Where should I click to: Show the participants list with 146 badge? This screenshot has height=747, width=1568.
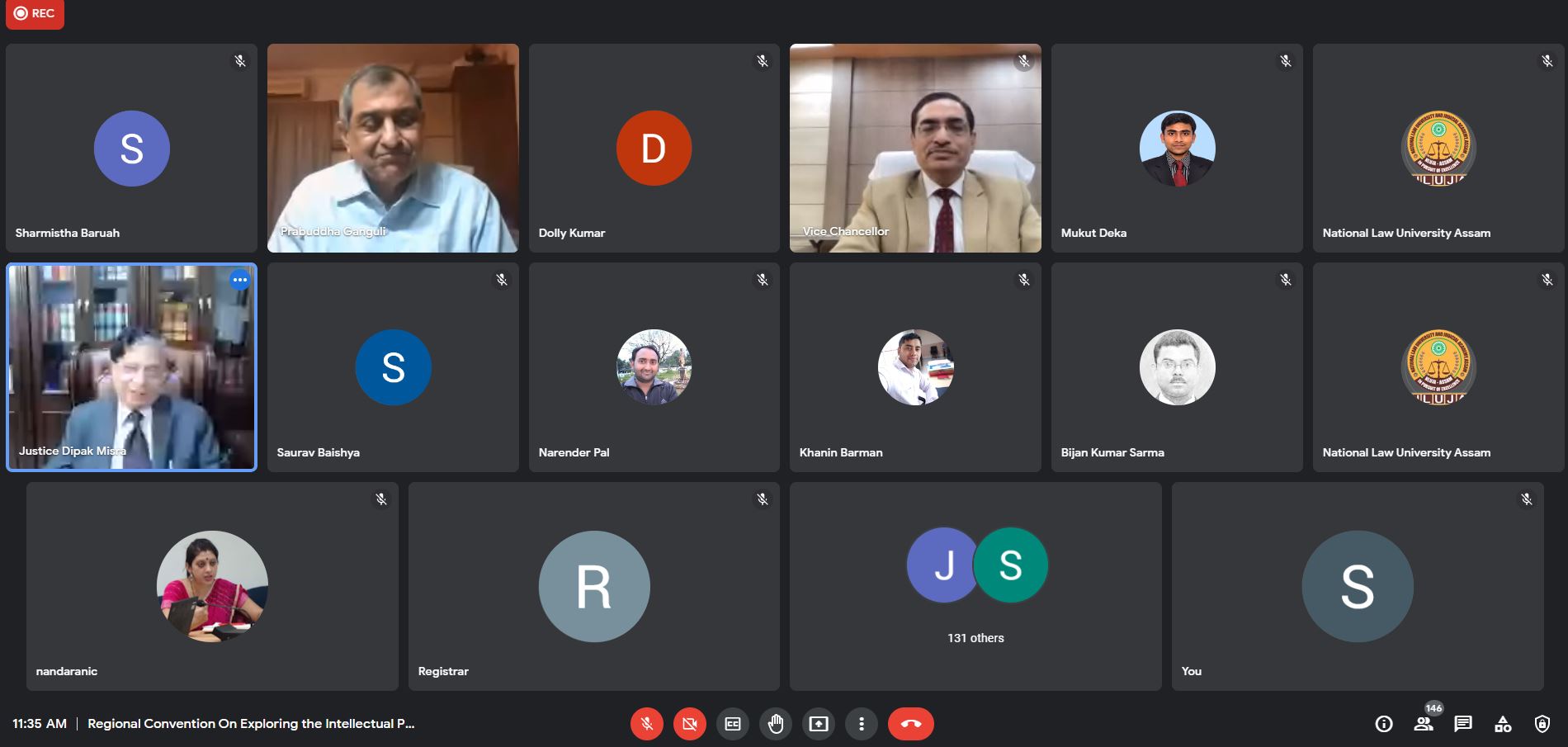(1424, 724)
